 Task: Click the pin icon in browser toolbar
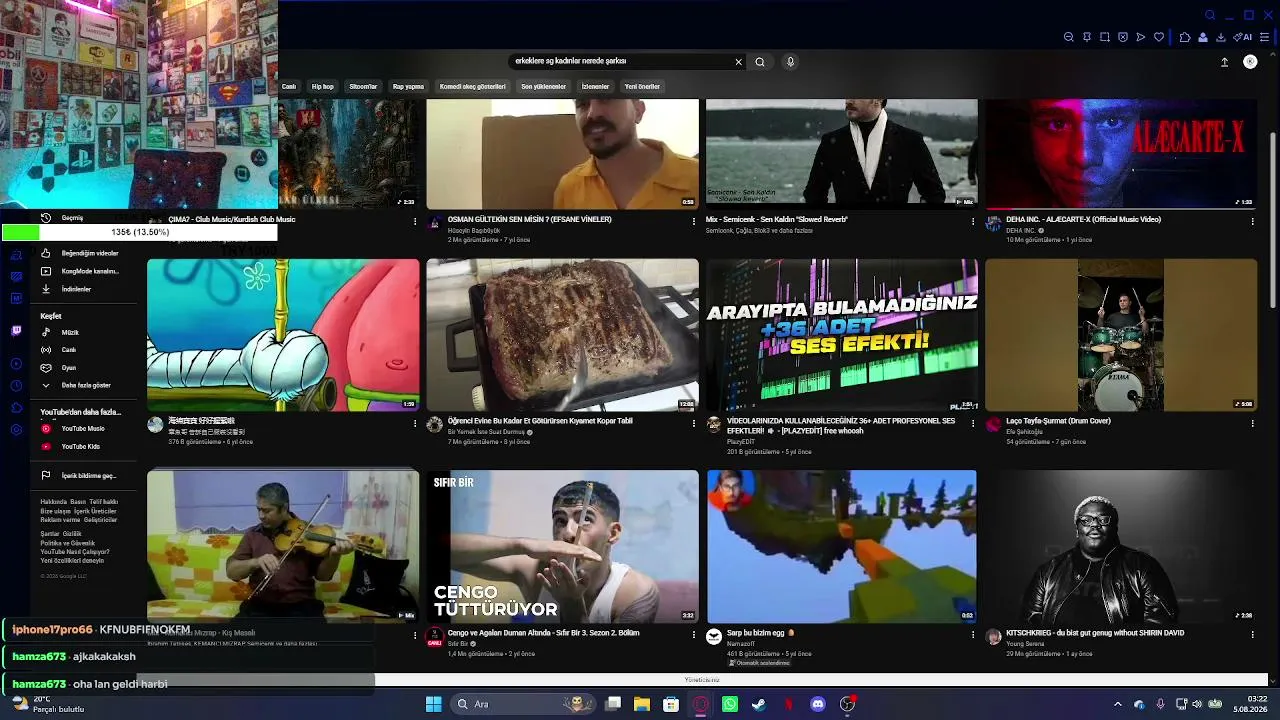[x=1087, y=37]
